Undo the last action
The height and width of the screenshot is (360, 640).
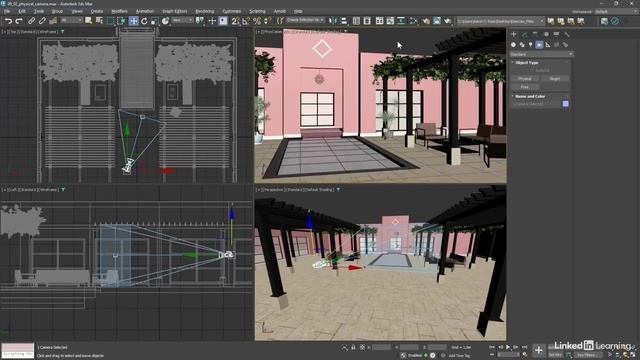9,21
